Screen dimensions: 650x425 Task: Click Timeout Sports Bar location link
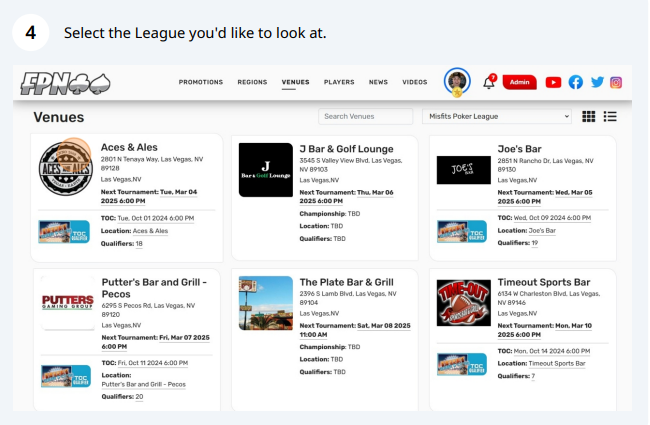pyautogui.click(x=557, y=363)
